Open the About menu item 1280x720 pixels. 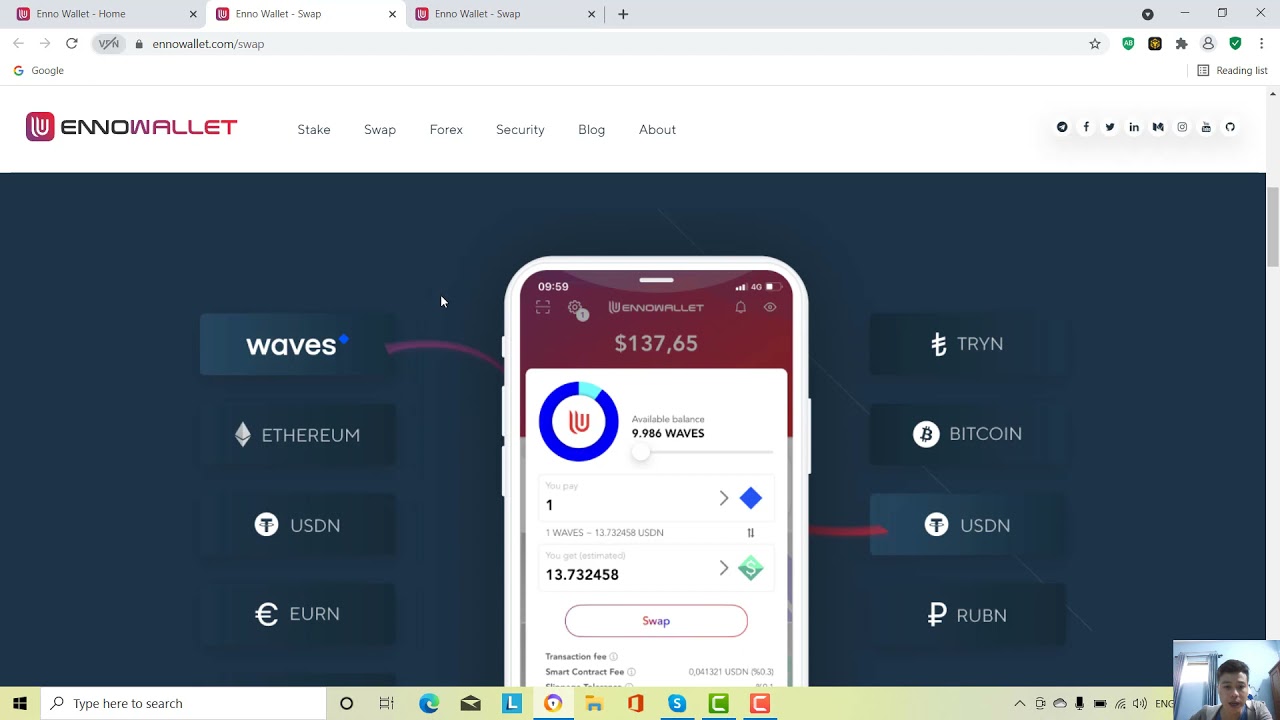[x=657, y=130]
